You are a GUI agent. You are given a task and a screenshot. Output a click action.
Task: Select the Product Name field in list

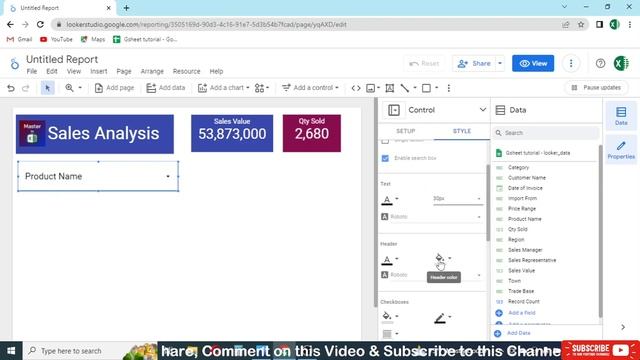pyautogui.click(x=524, y=219)
